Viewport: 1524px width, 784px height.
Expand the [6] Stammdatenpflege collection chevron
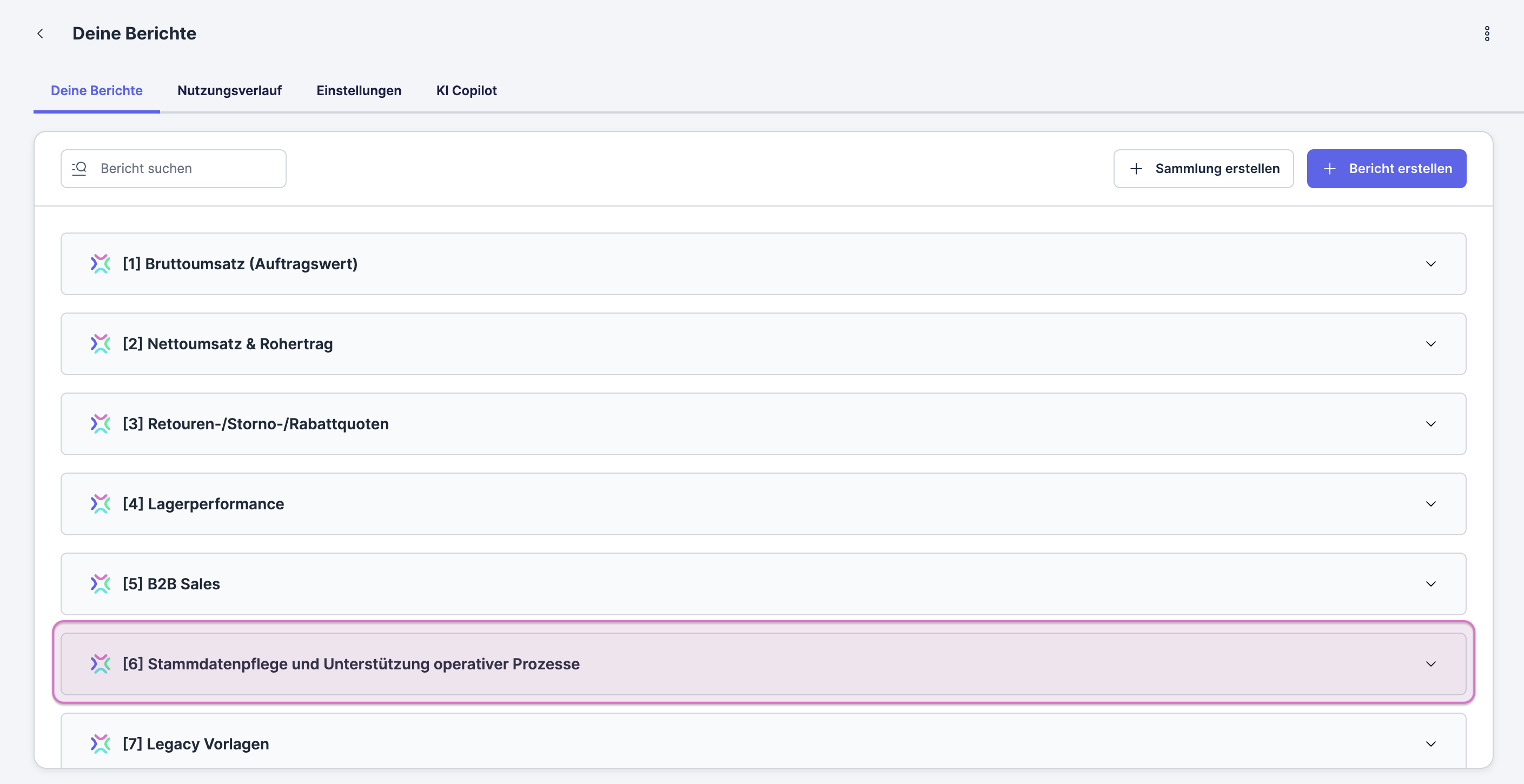pyautogui.click(x=1430, y=664)
